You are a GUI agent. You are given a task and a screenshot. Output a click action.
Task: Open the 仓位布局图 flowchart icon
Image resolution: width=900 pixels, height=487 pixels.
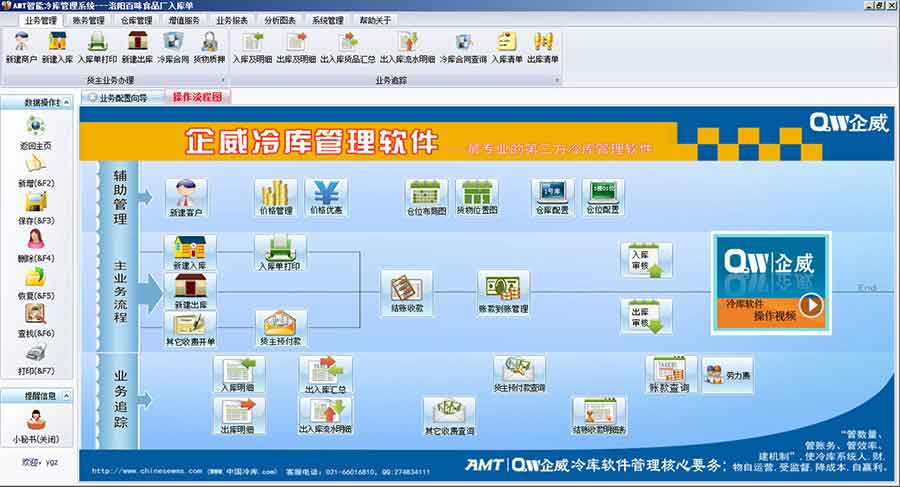426,197
